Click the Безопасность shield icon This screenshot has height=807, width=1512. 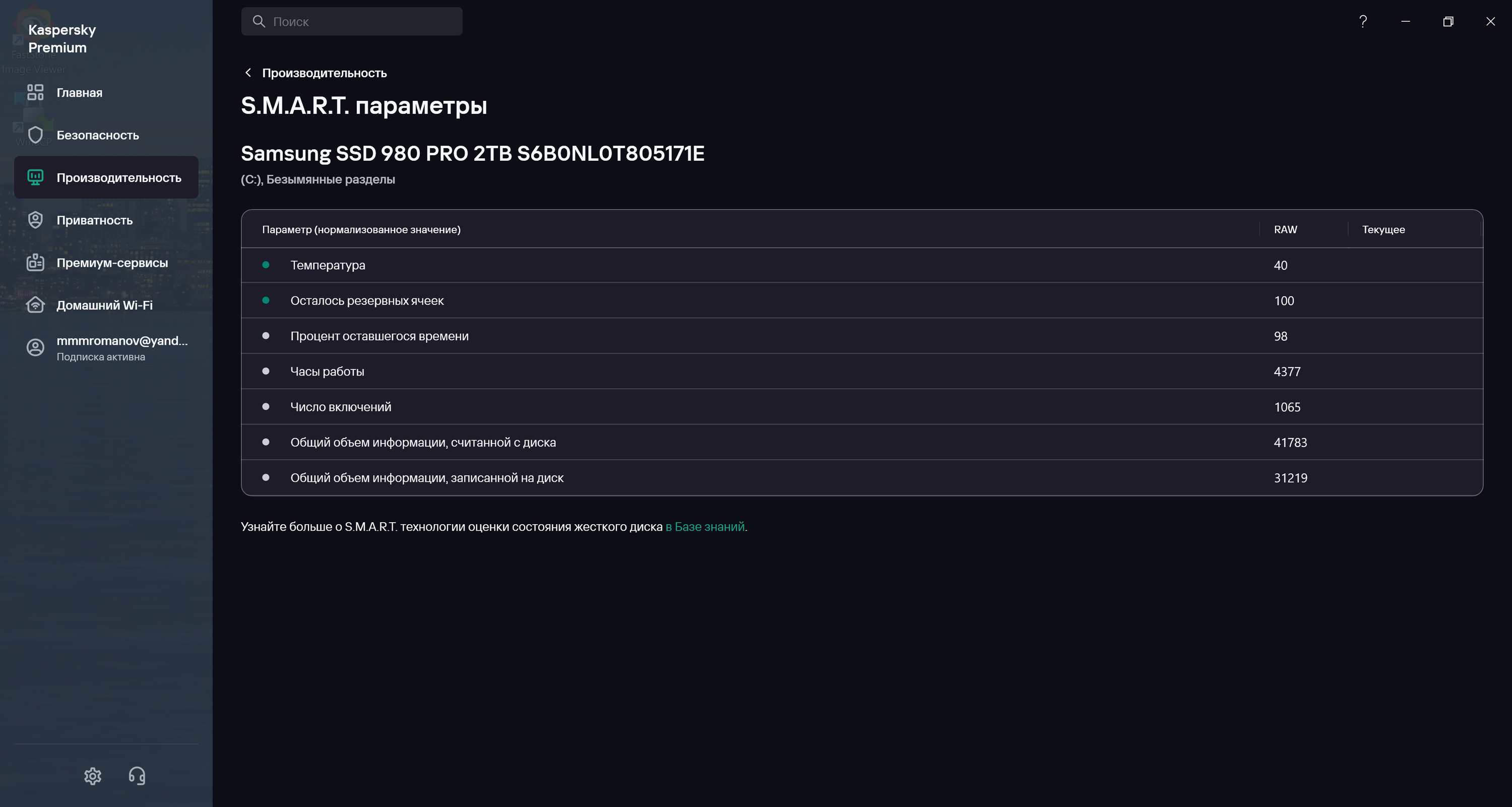pos(35,135)
